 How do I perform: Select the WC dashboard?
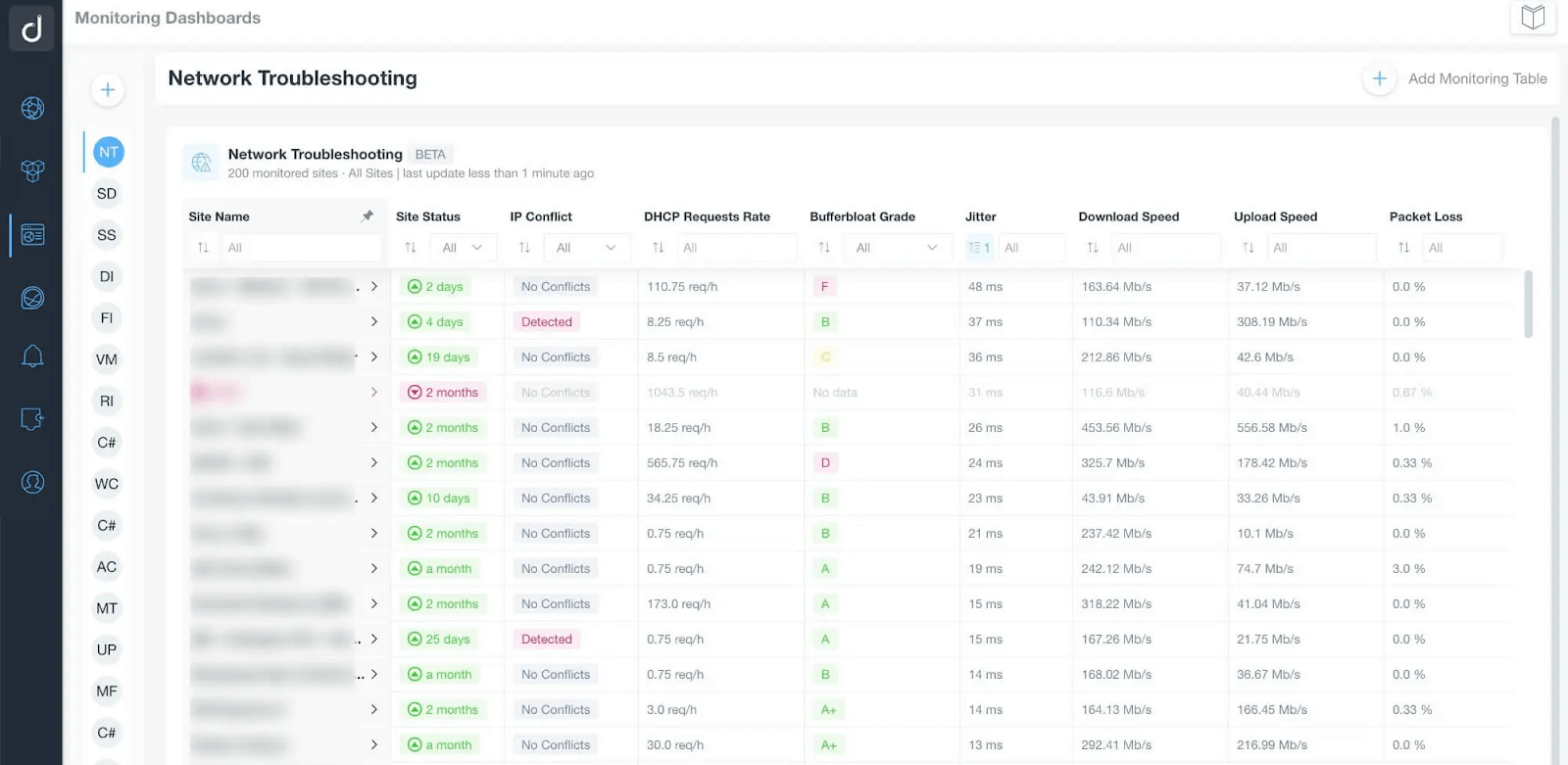(107, 484)
